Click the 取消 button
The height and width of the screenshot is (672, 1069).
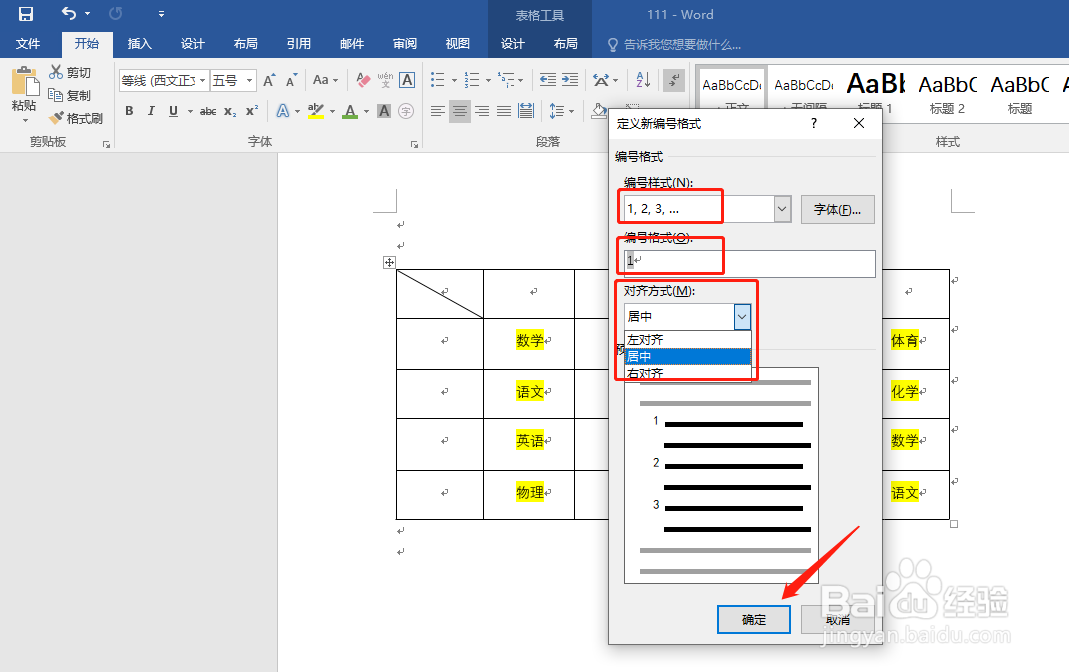838,620
